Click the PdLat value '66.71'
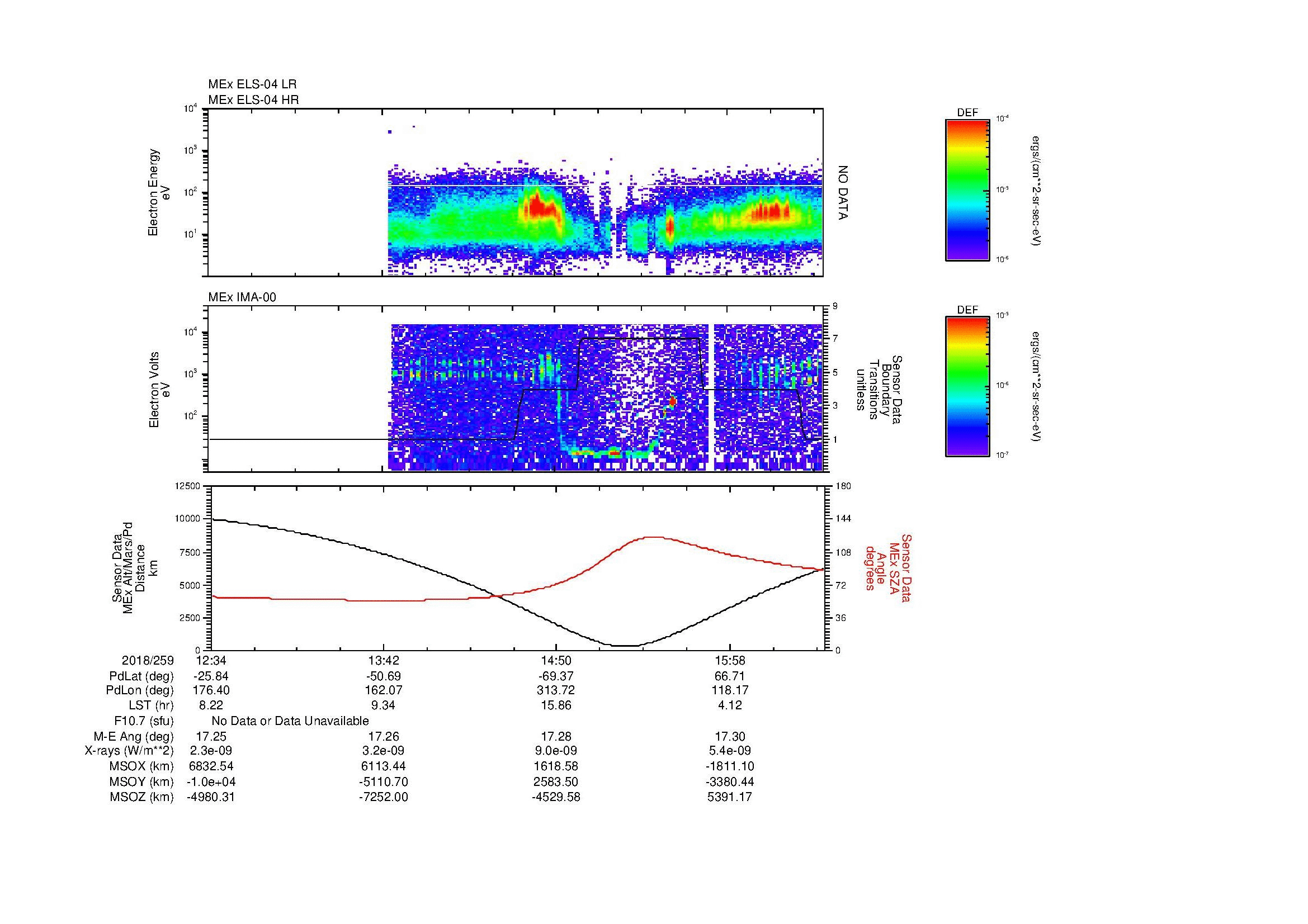The width and height of the screenshot is (1308, 924). tap(730, 676)
